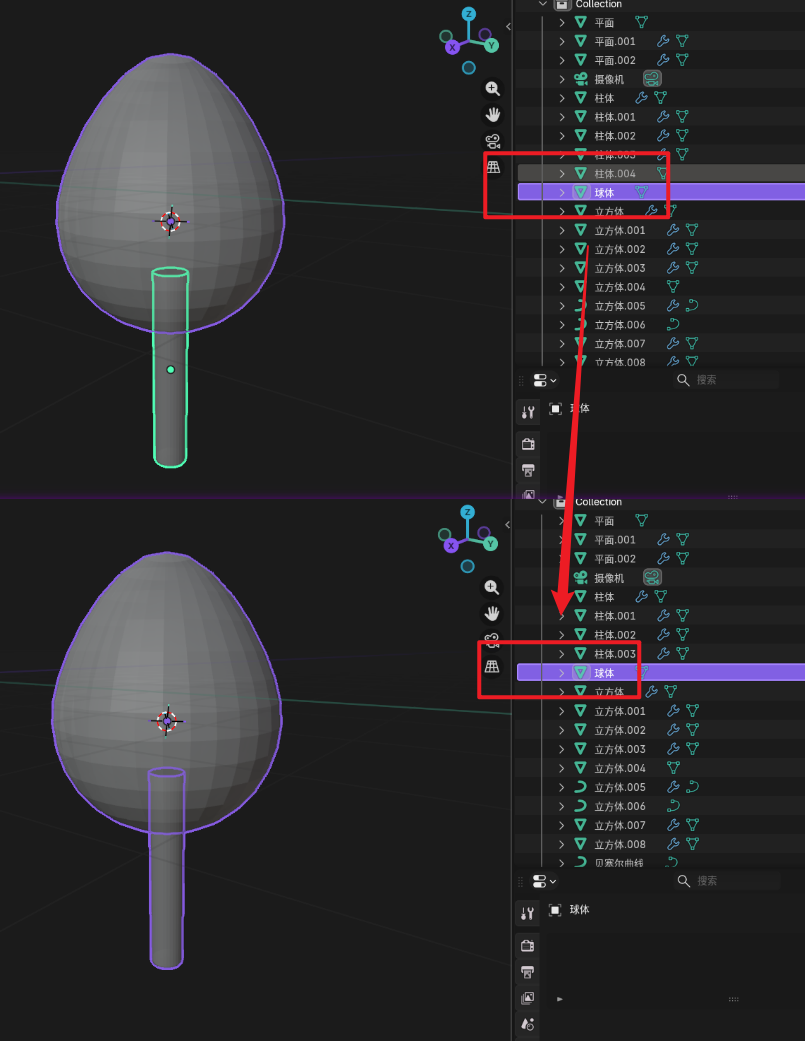Open Tool properties tab in lower properties editor

[x=528, y=913]
